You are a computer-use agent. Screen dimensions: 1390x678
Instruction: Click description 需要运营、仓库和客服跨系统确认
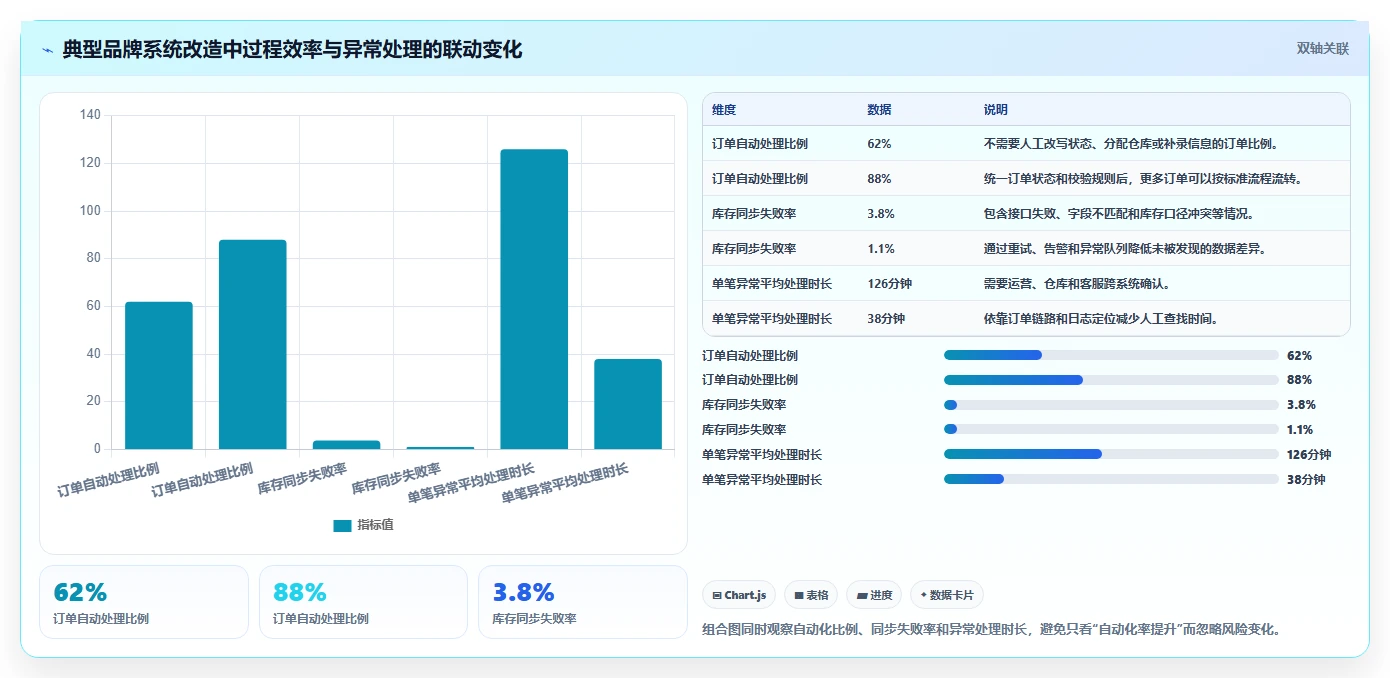tap(1077, 284)
